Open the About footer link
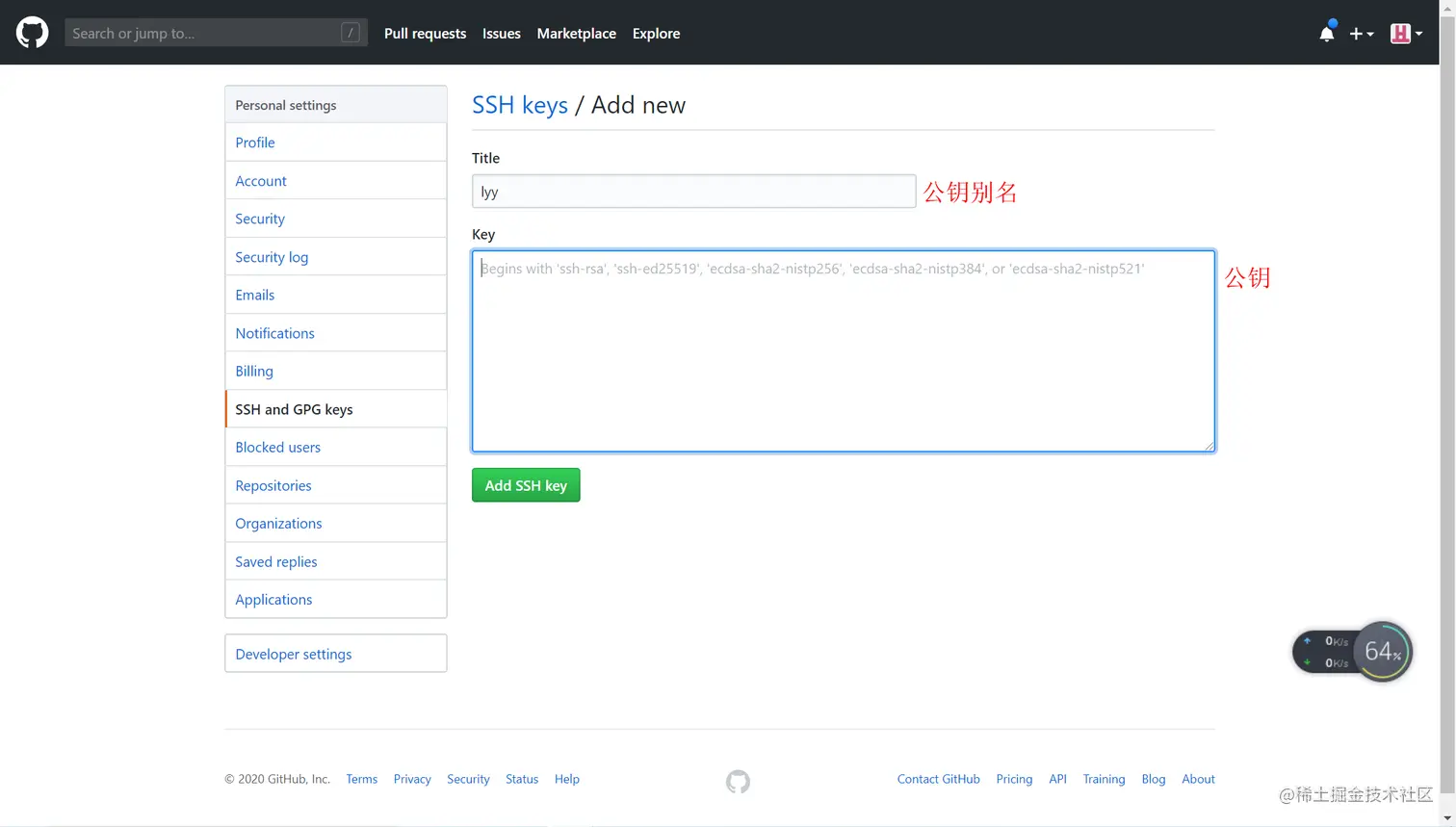Image resolution: width=1456 pixels, height=827 pixels. click(1198, 779)
